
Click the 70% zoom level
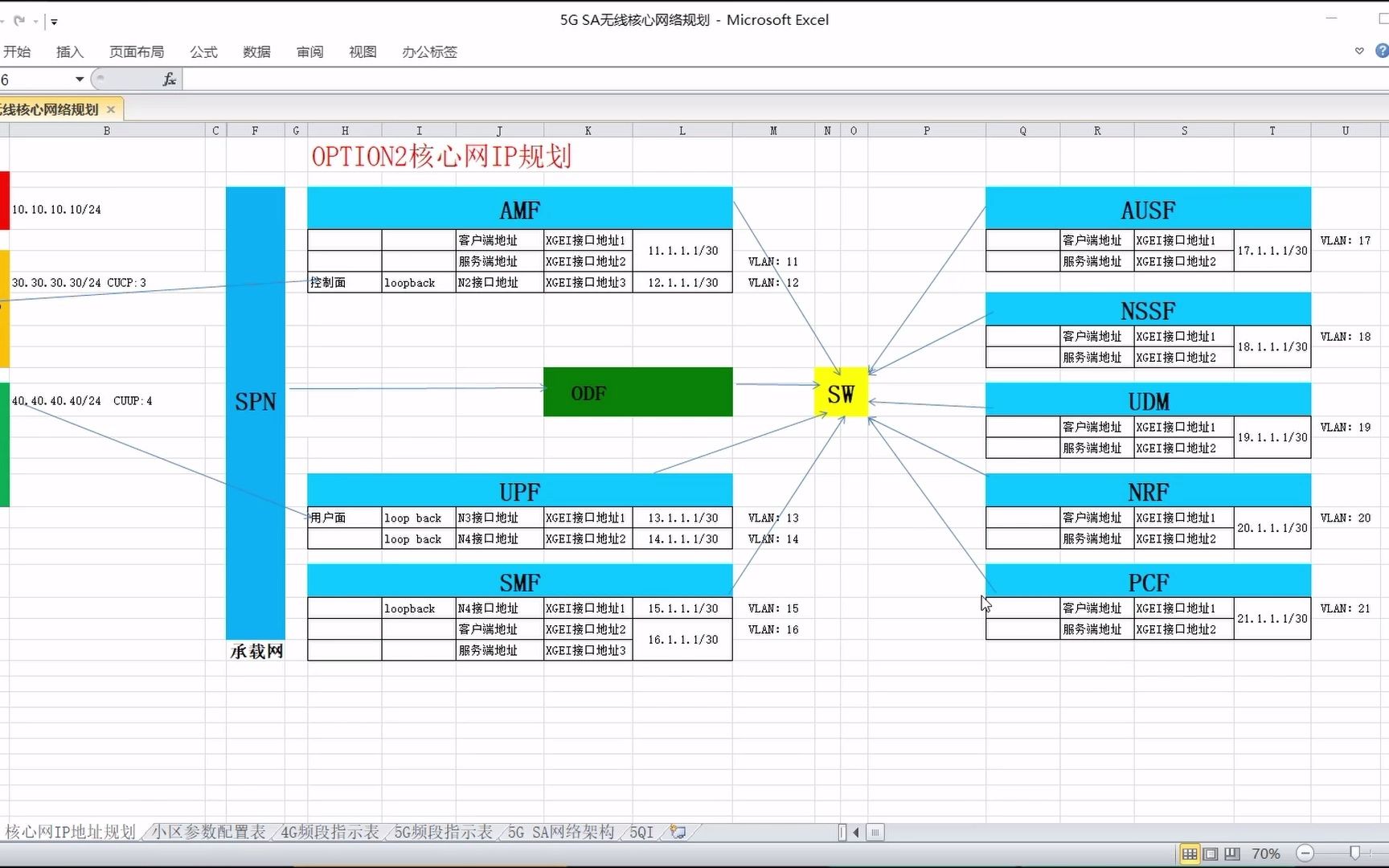1266,854
